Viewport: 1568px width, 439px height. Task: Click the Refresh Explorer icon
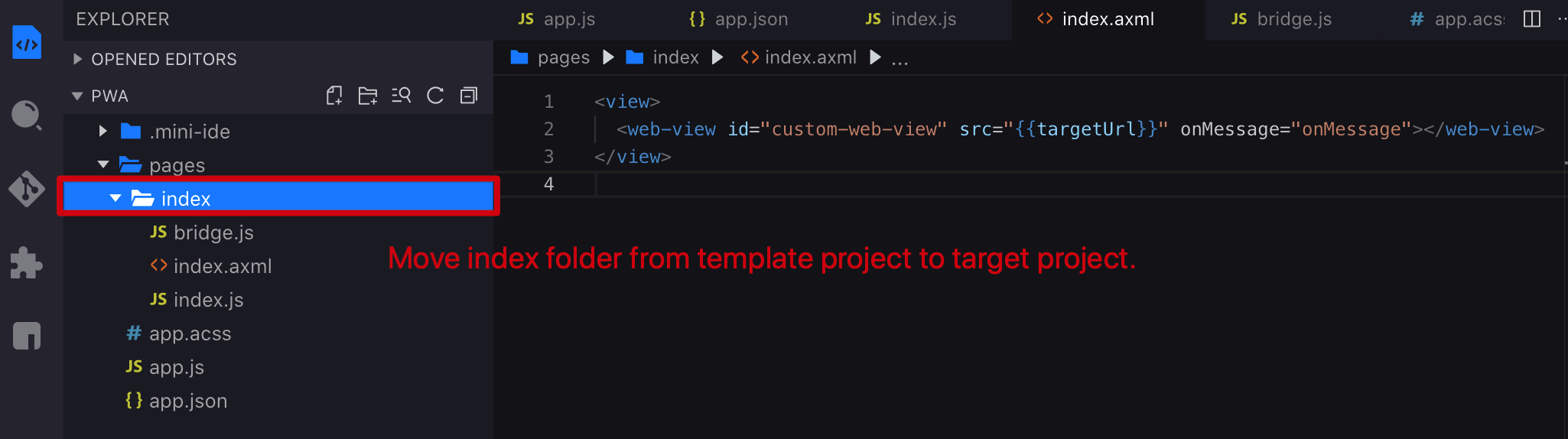click(x=435, y=96)
